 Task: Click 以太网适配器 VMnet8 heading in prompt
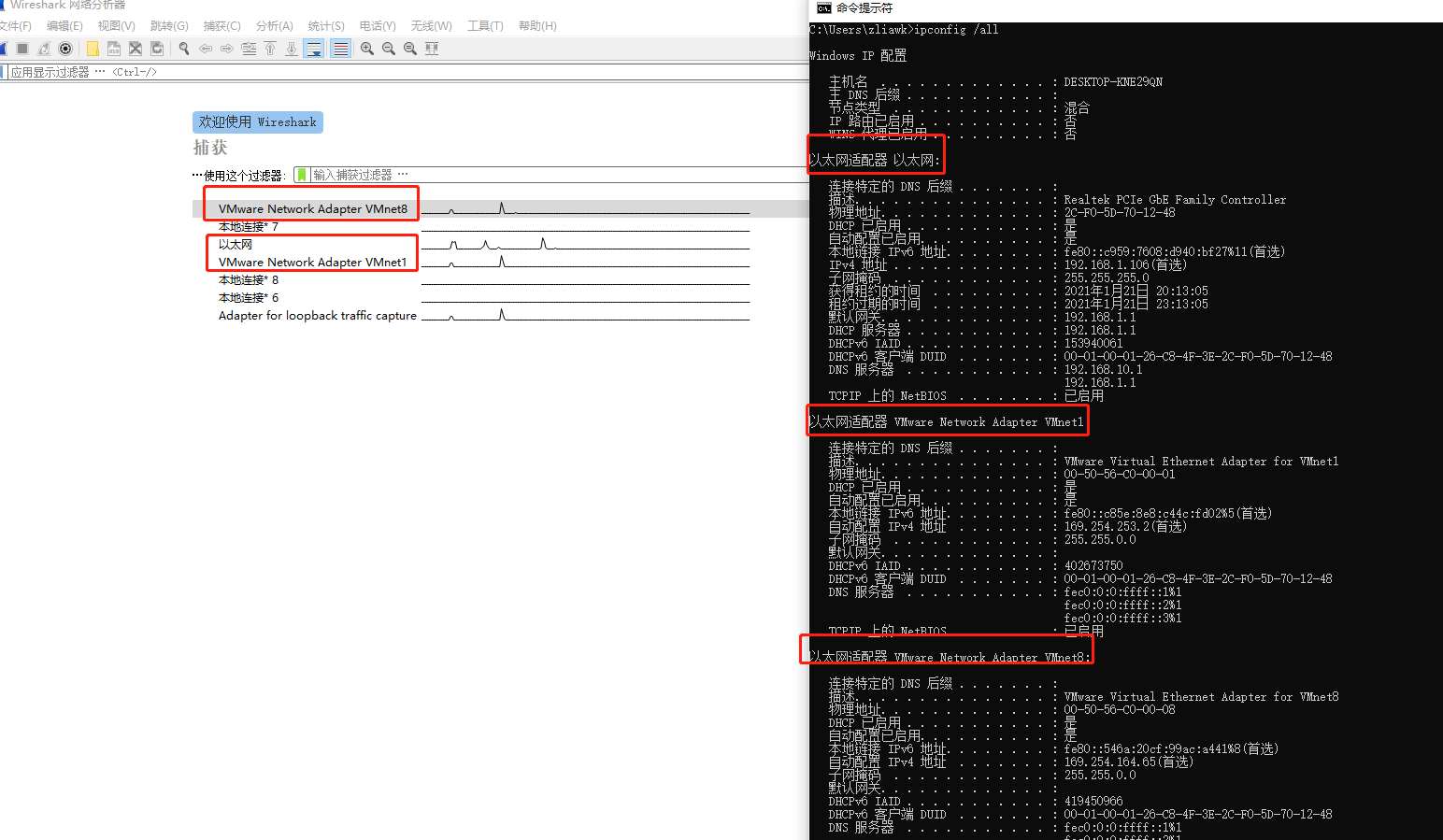click(x=950, y=658)
